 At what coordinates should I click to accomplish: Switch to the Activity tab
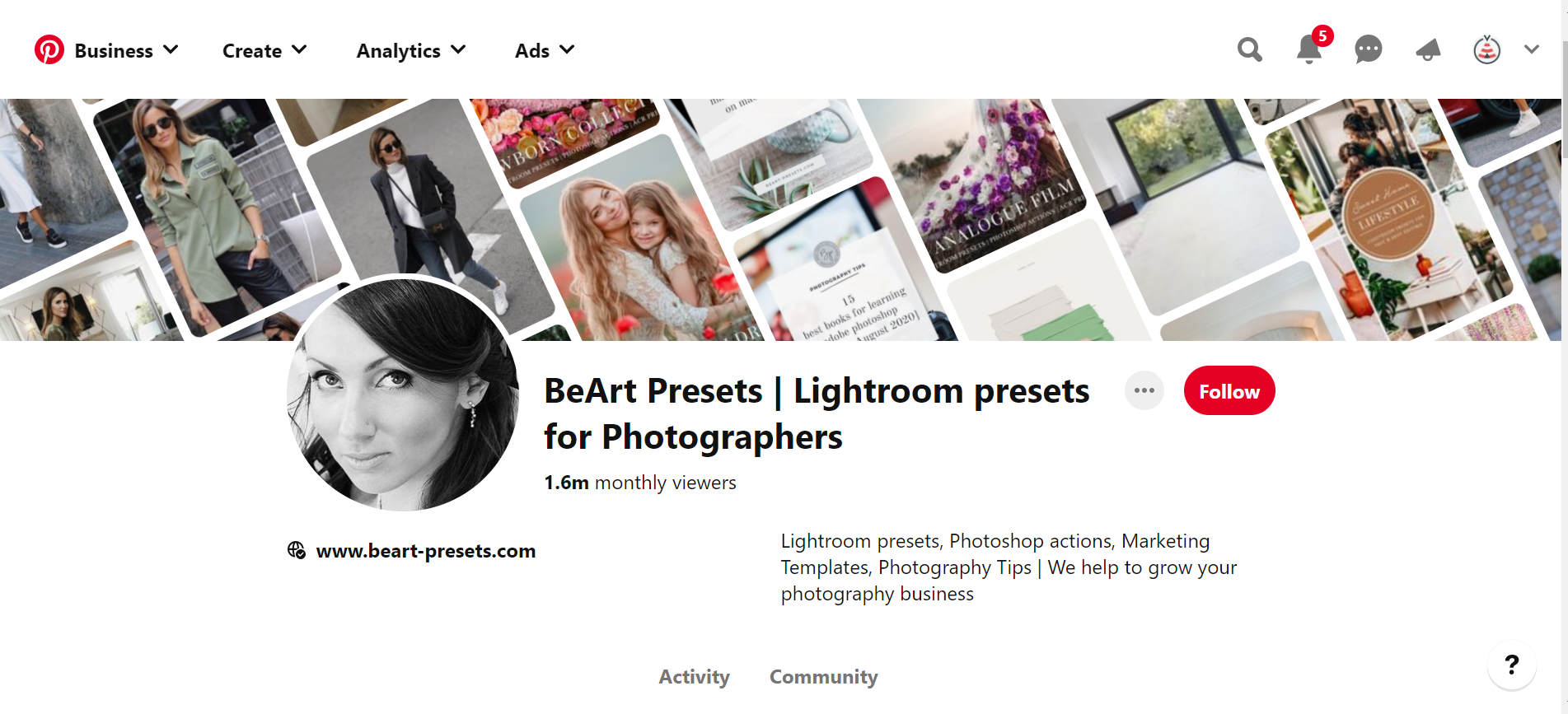click(694, 677)
